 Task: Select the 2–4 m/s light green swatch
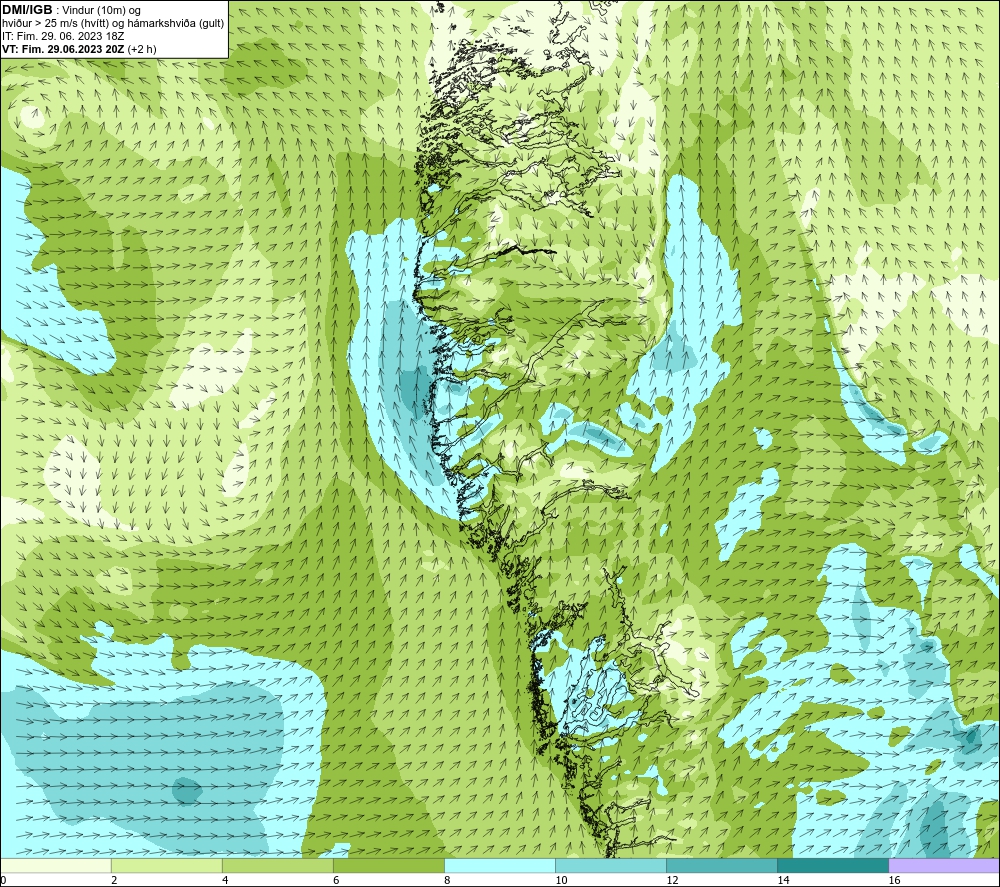[167, 866]
